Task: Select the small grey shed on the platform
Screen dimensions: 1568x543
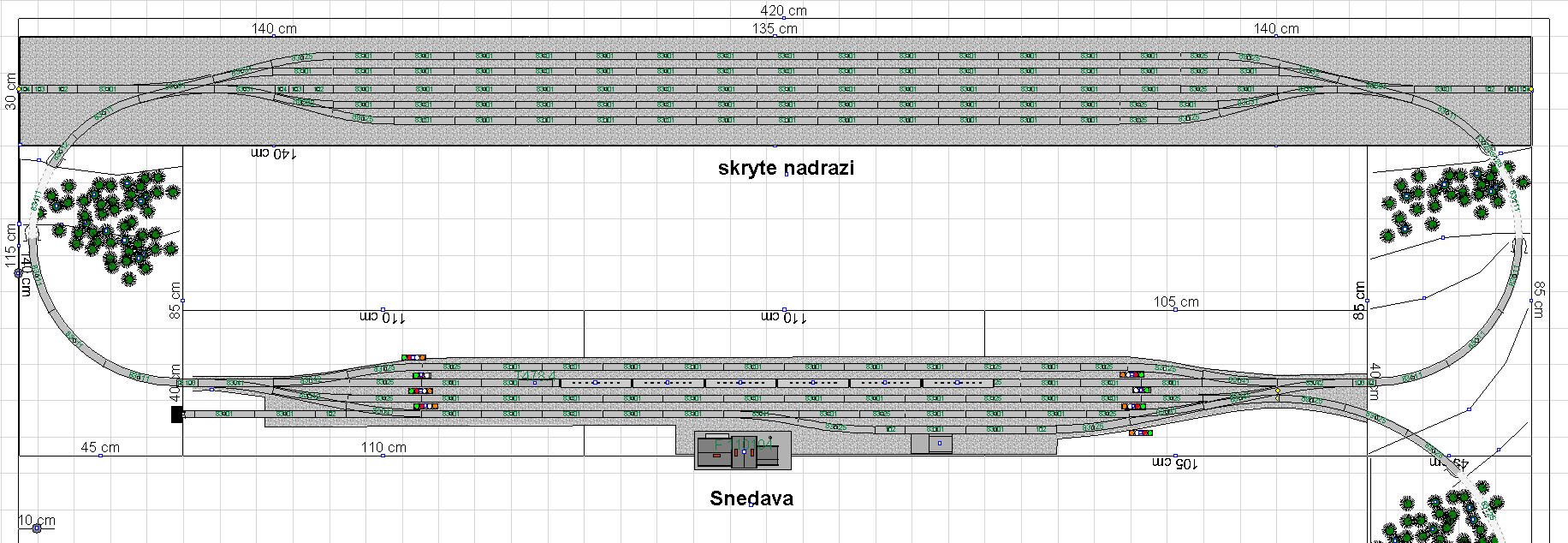Action: click(x=931, y=444)
